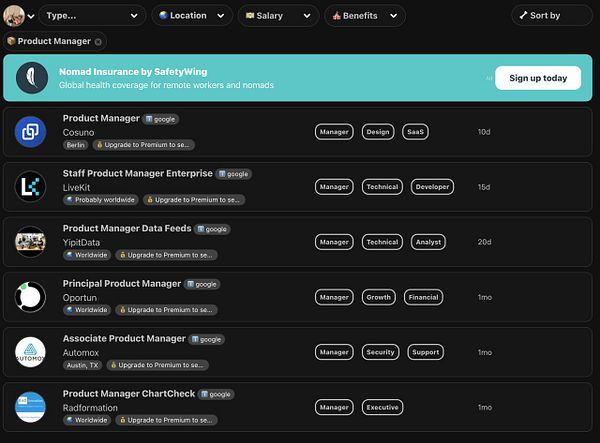Open the Location dropdown filter
Screen dimensions: 600x443
pyautogui.click(x=192, y=16)
